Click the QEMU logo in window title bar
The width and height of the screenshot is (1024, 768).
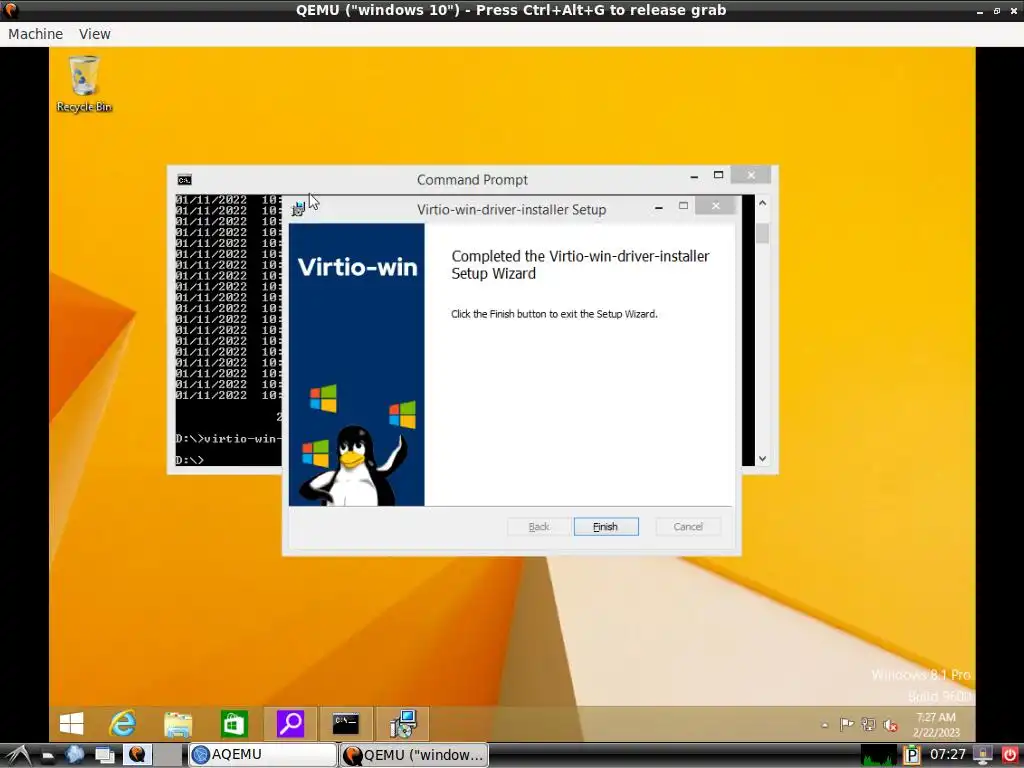point(11,10)
